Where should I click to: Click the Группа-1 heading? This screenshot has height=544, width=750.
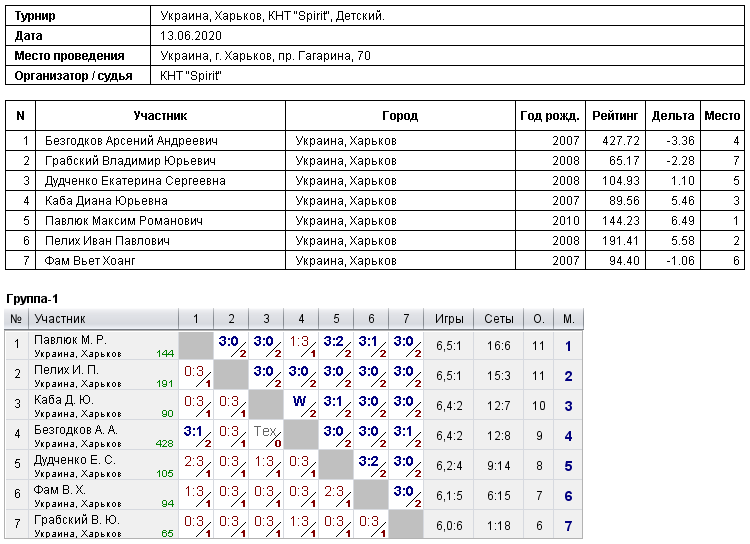pos(32,299)
